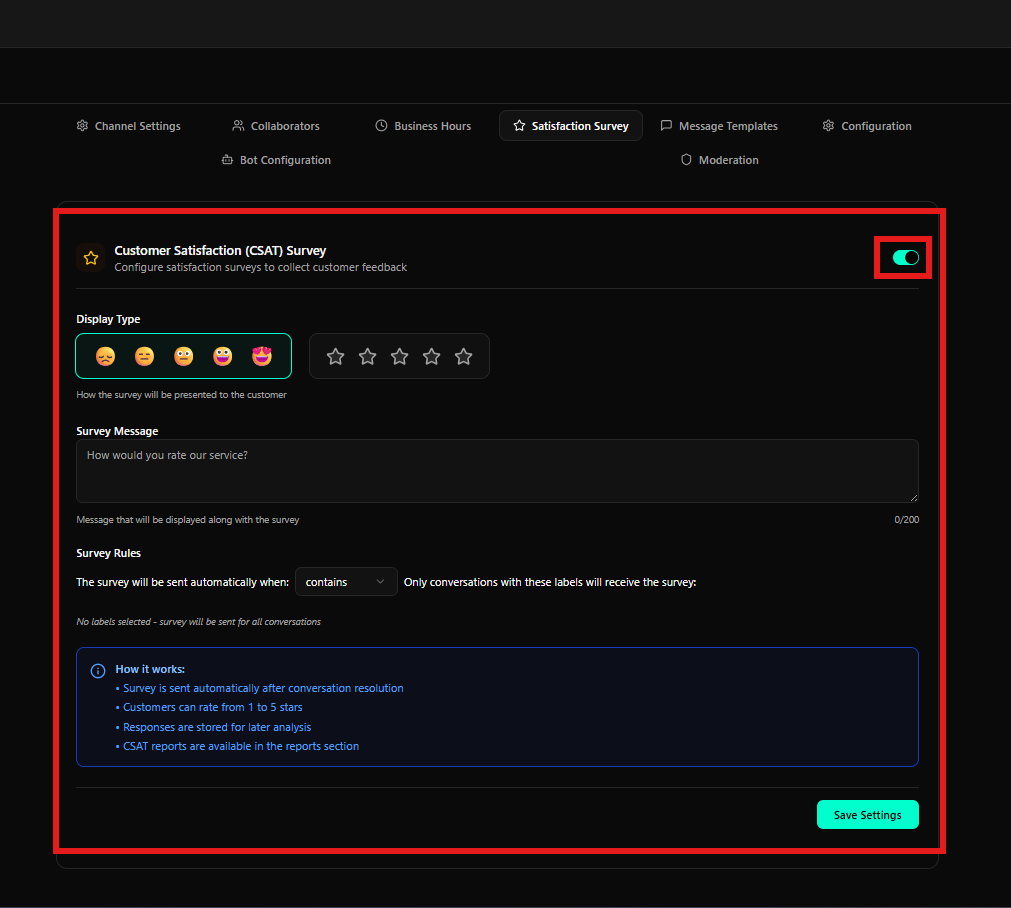Click the third star in star rating
Image resolution: width=1011 pixels, height=908 pixels.
point(400,357)
